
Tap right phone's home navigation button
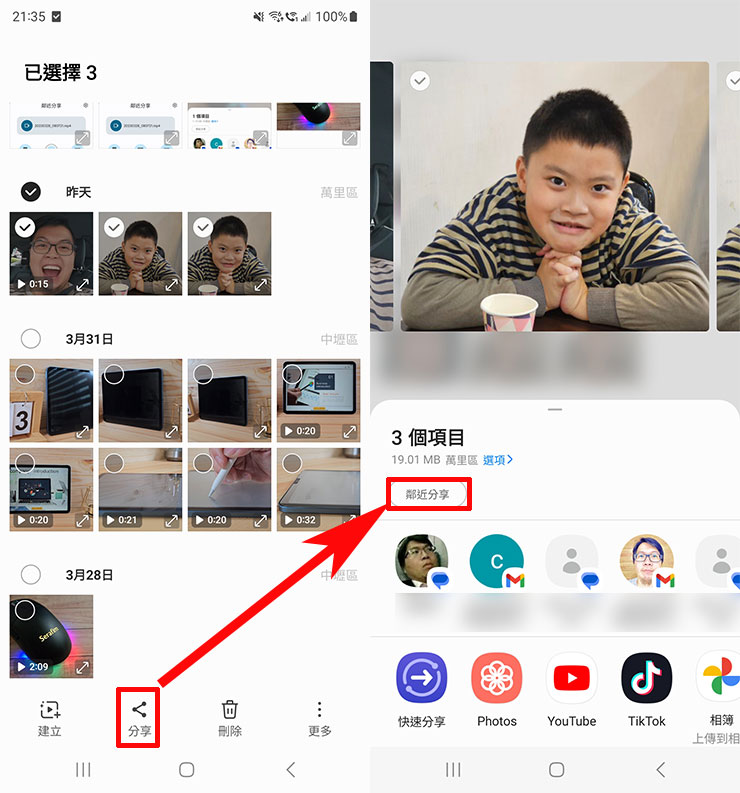tap(556, 770)
